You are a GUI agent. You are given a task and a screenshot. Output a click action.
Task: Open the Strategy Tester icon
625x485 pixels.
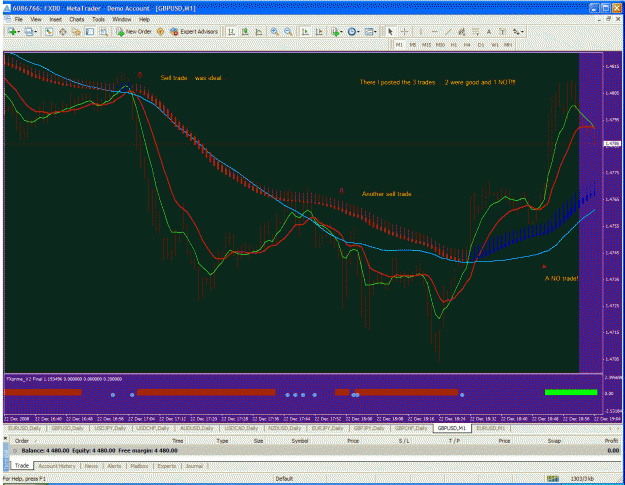pyautogui.click(x=104, y=32)
